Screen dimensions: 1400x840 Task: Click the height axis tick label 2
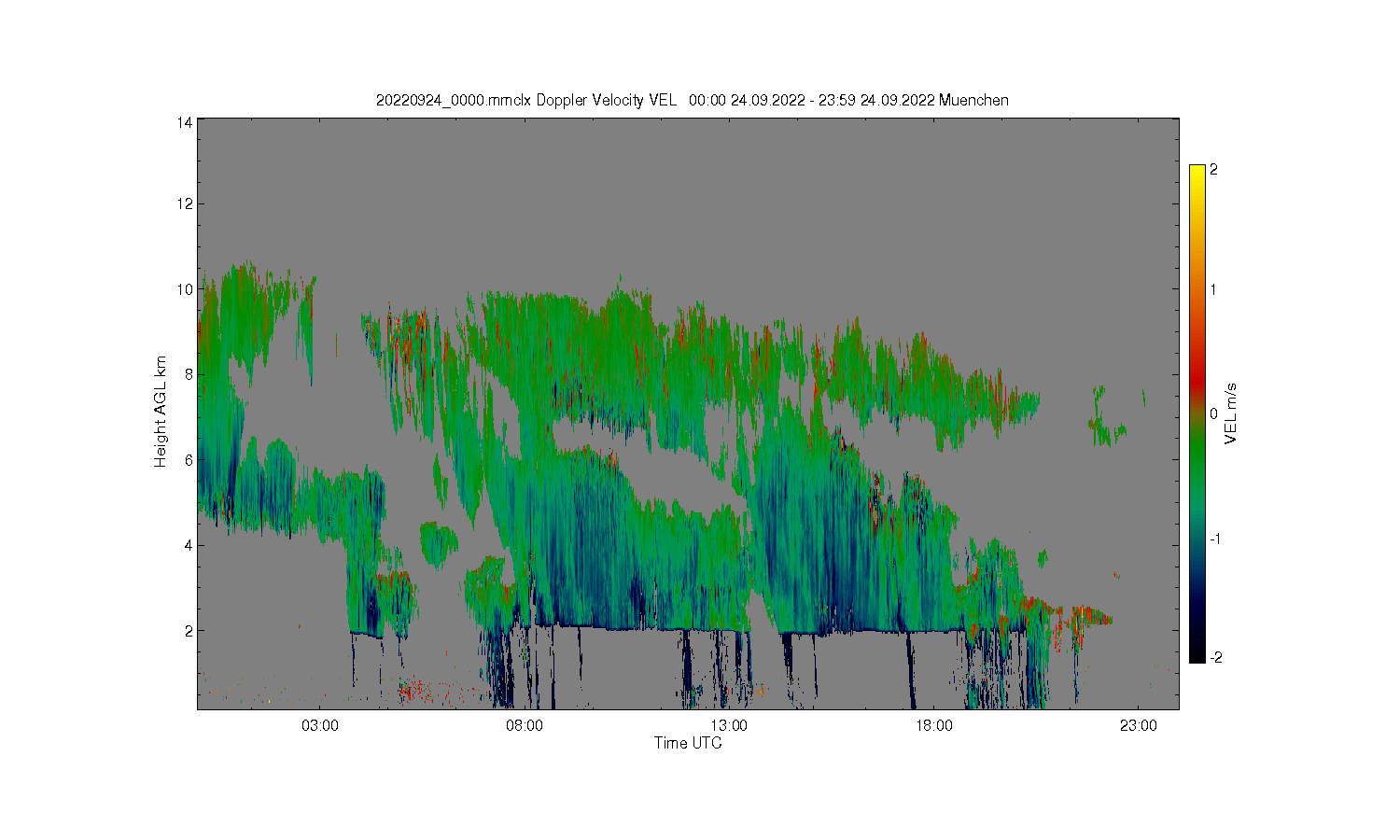coord(189,631)
